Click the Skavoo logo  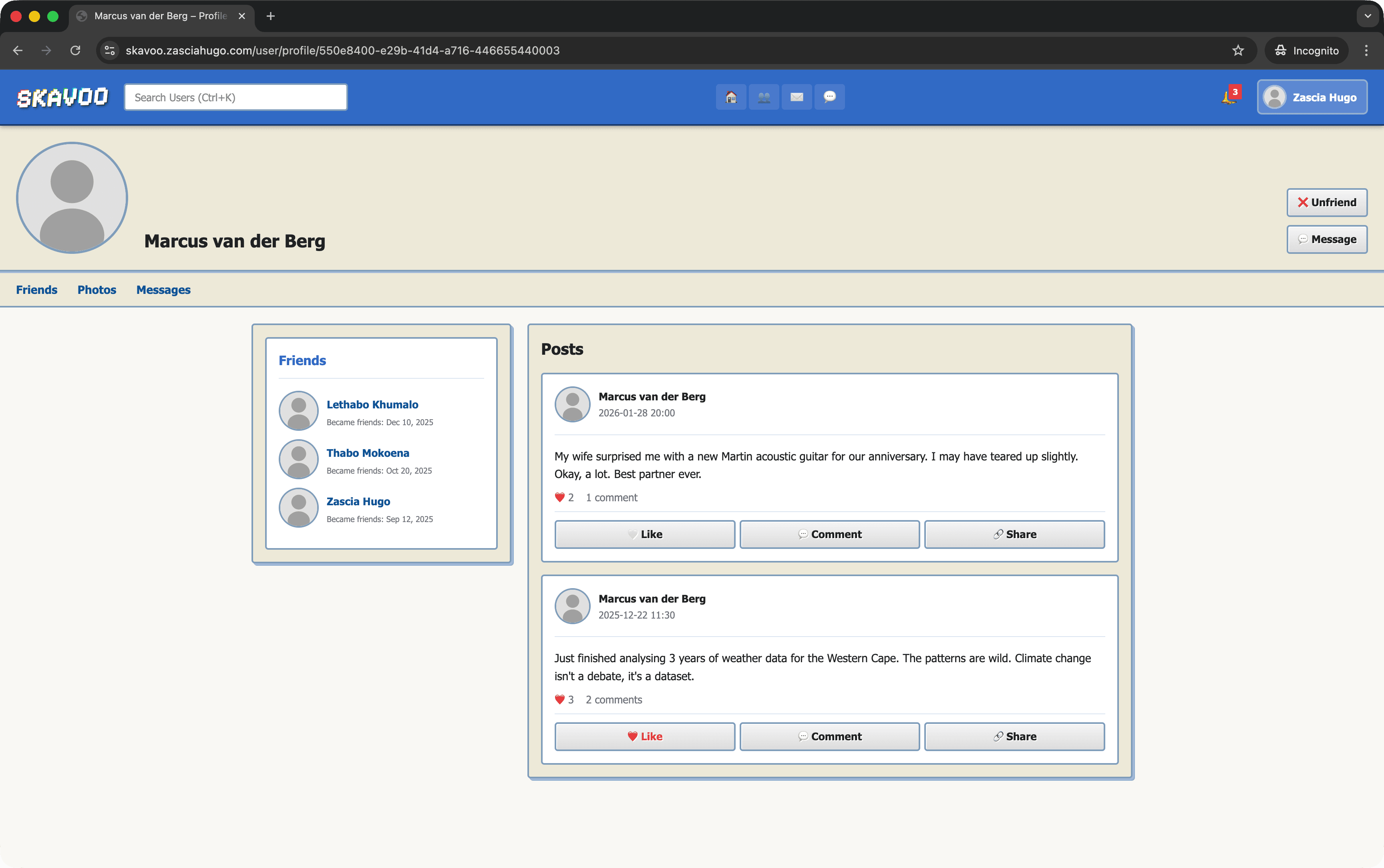tap(62, 96)
